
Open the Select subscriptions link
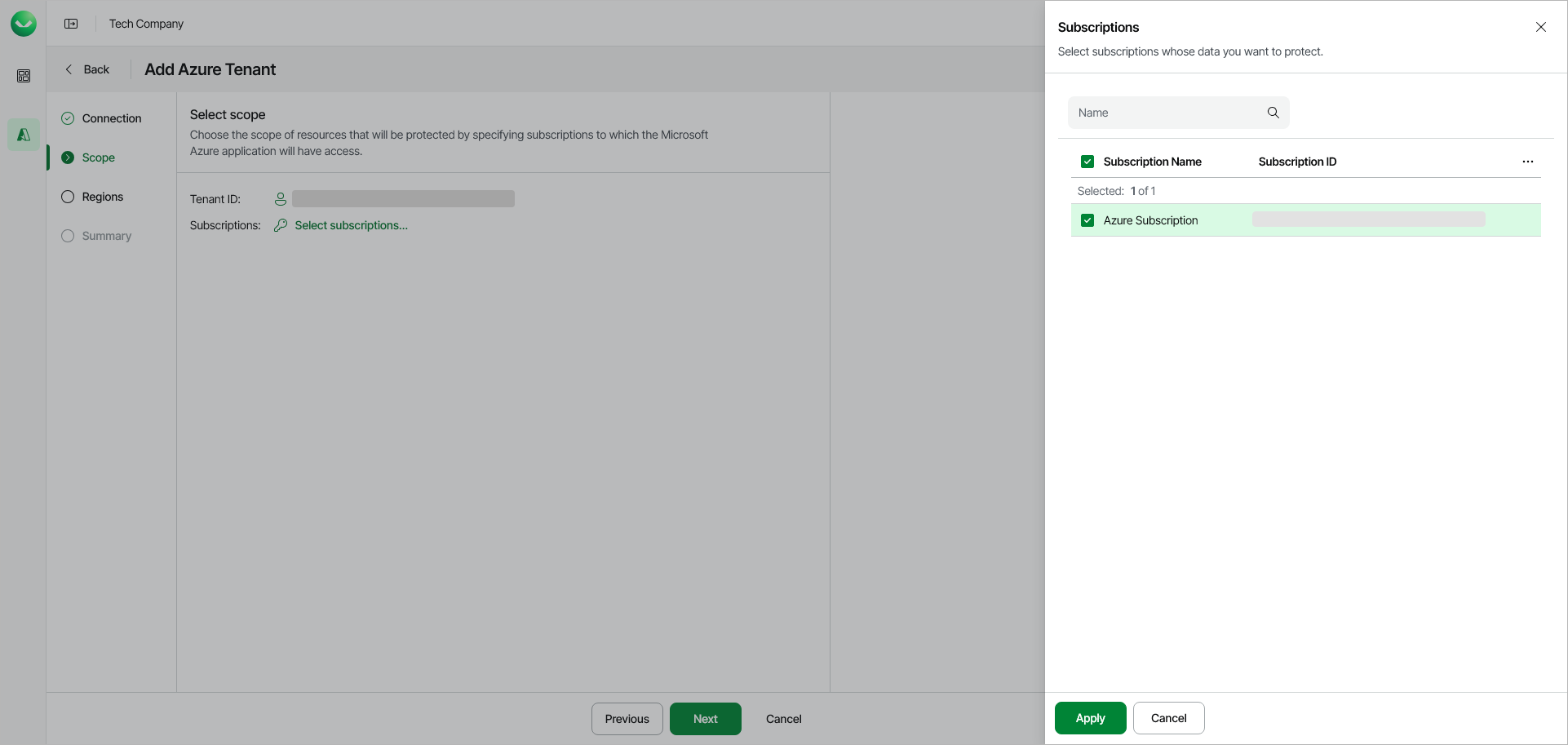(352, 225)
